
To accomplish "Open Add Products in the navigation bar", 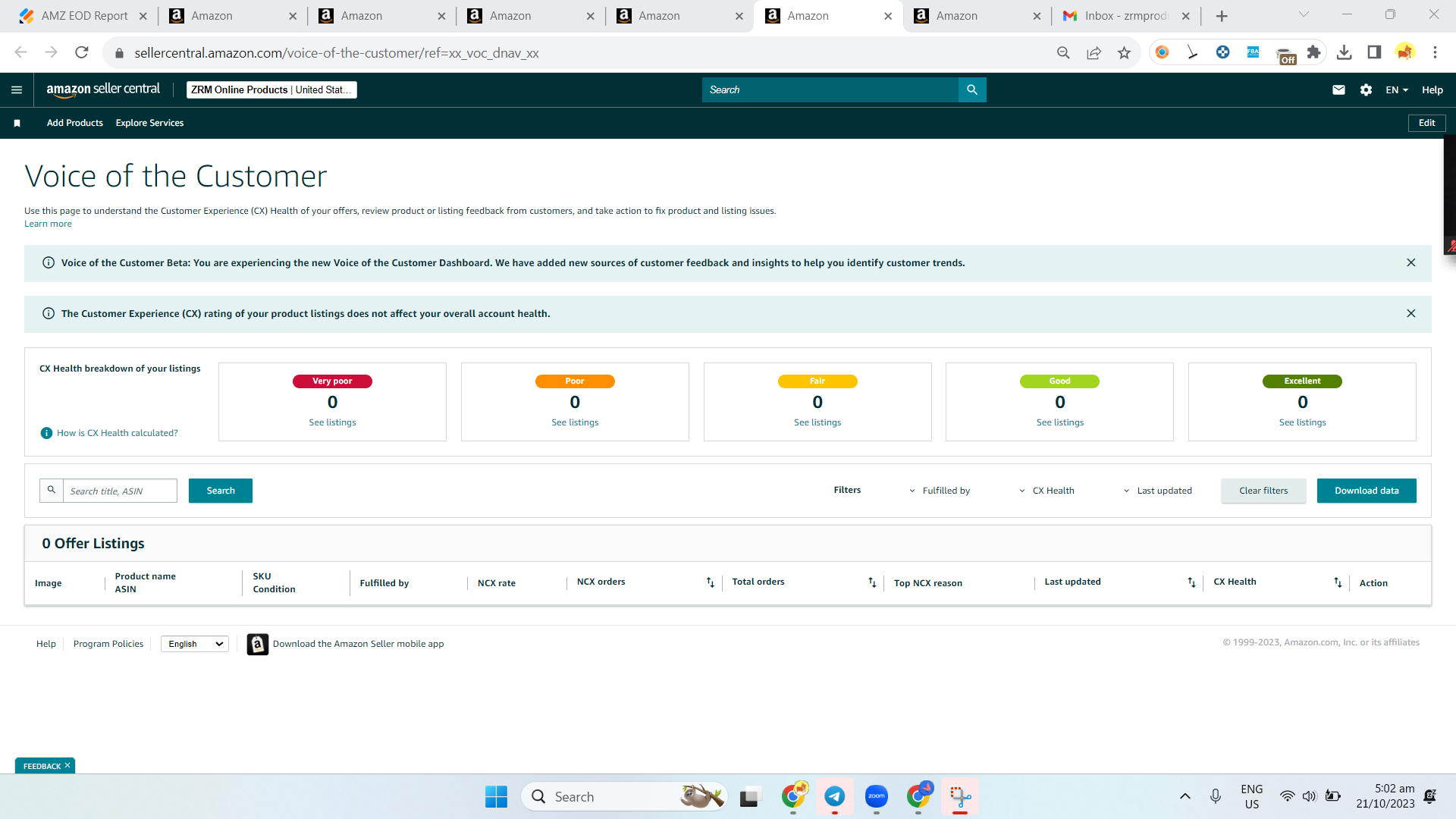I will [x=75, y=123].
